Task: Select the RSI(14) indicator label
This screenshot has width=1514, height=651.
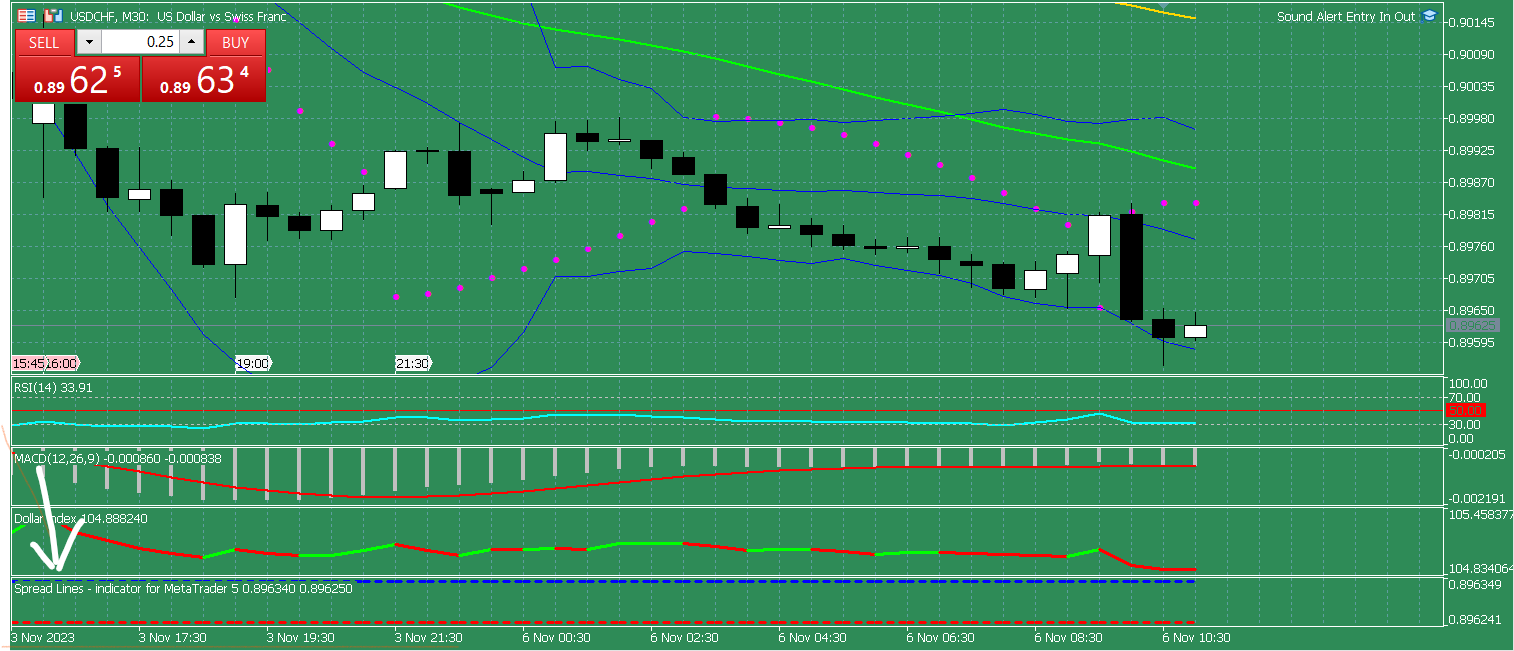Action: pos(44,387)
